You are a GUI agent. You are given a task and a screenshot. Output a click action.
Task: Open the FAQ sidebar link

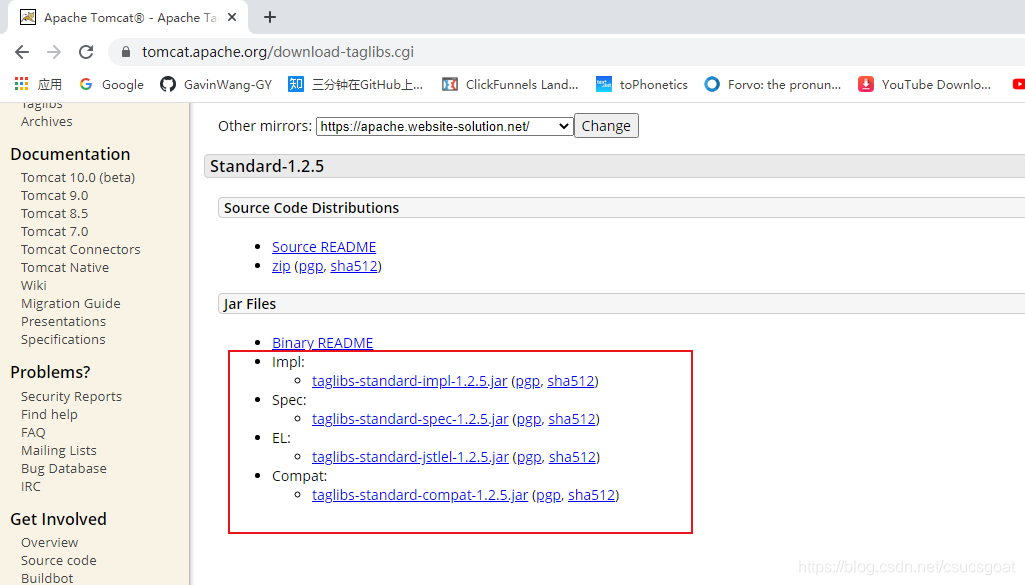[x=33, y=433]
